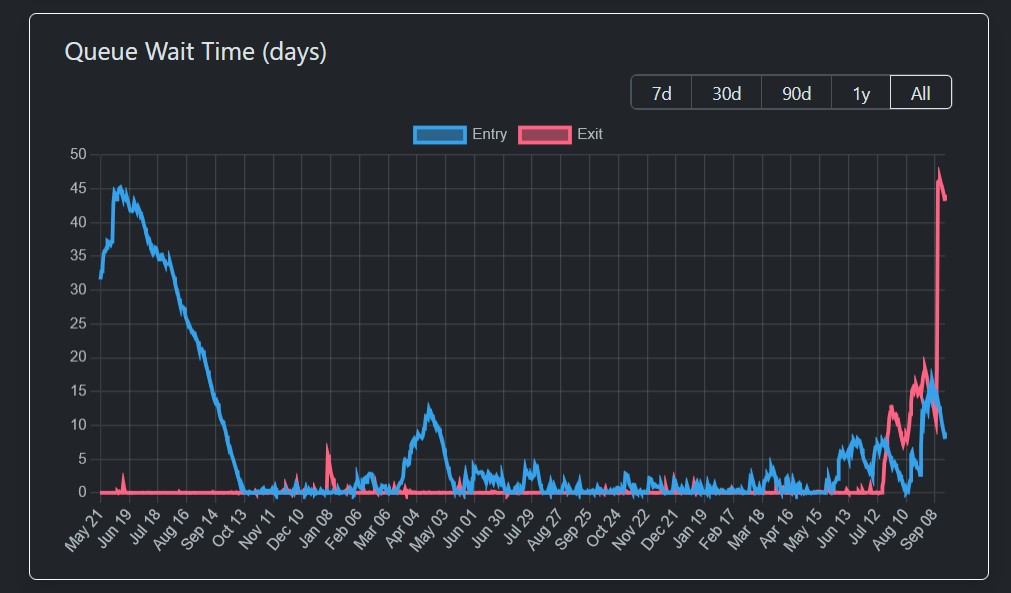Select the All time range
This screenshot has width=1011, height=593.
coord(920,93)
